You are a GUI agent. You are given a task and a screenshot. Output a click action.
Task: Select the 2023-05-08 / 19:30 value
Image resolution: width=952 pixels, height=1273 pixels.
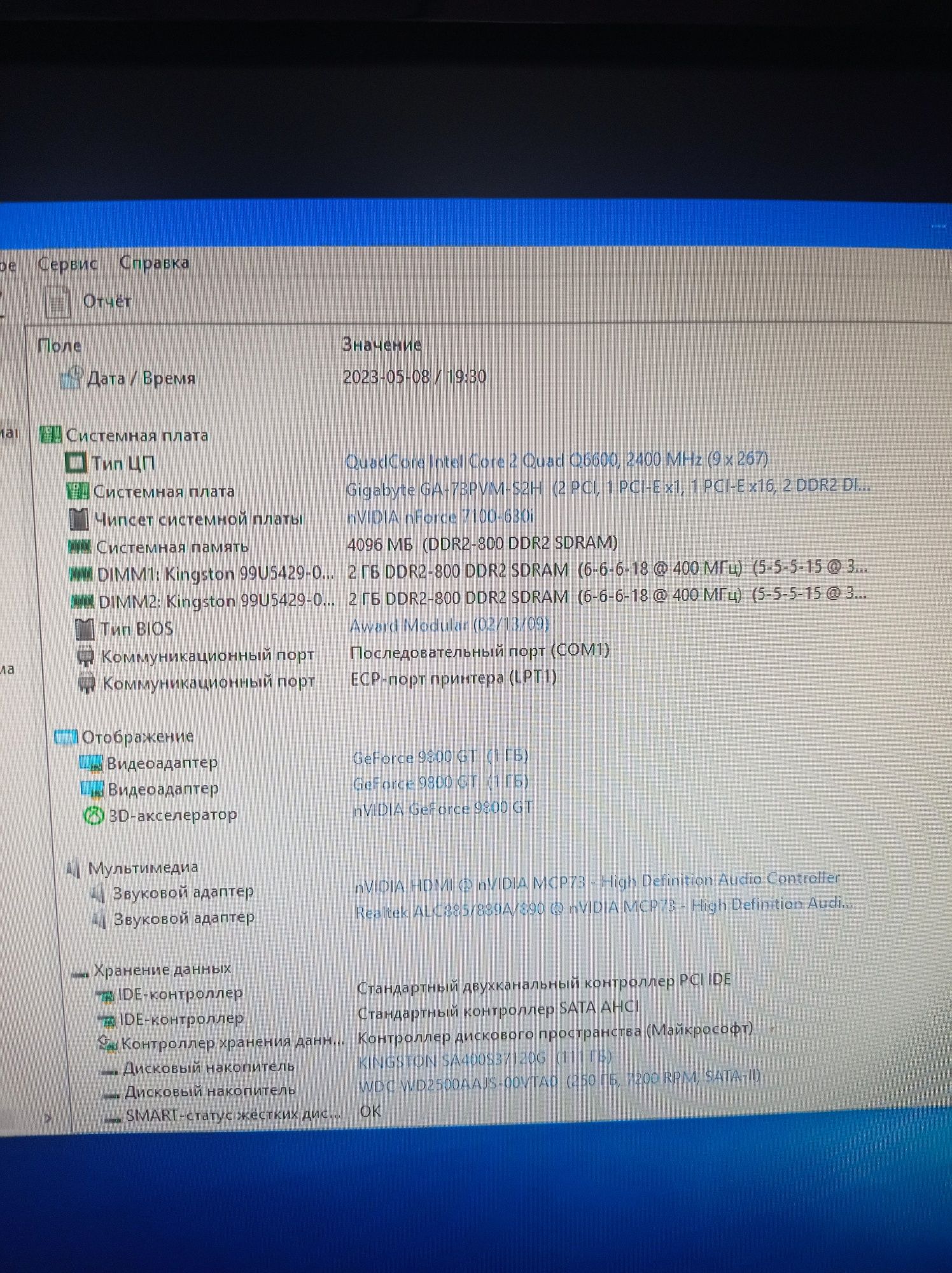click(x=414, y=377)
